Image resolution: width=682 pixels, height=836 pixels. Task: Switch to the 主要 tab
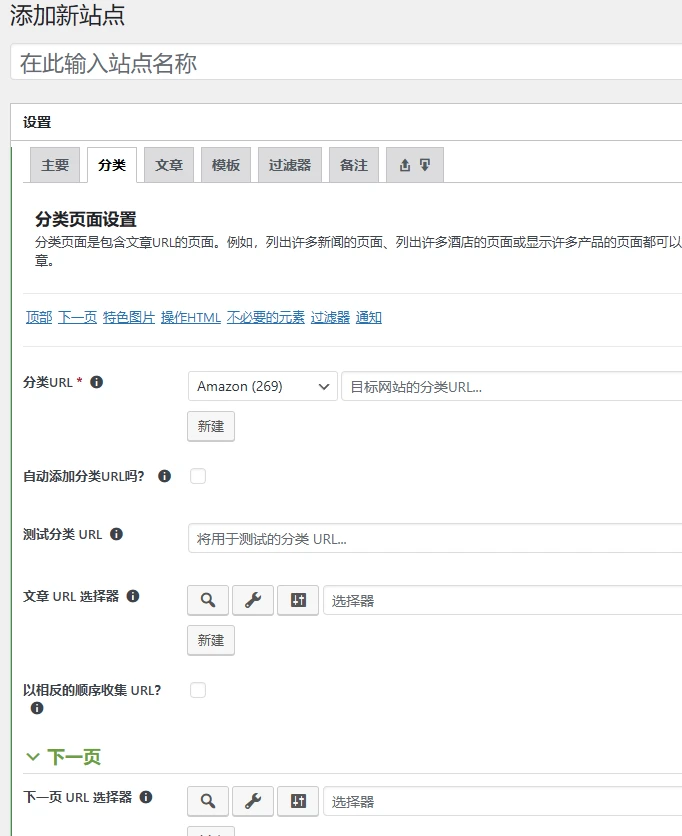[55, 165]
